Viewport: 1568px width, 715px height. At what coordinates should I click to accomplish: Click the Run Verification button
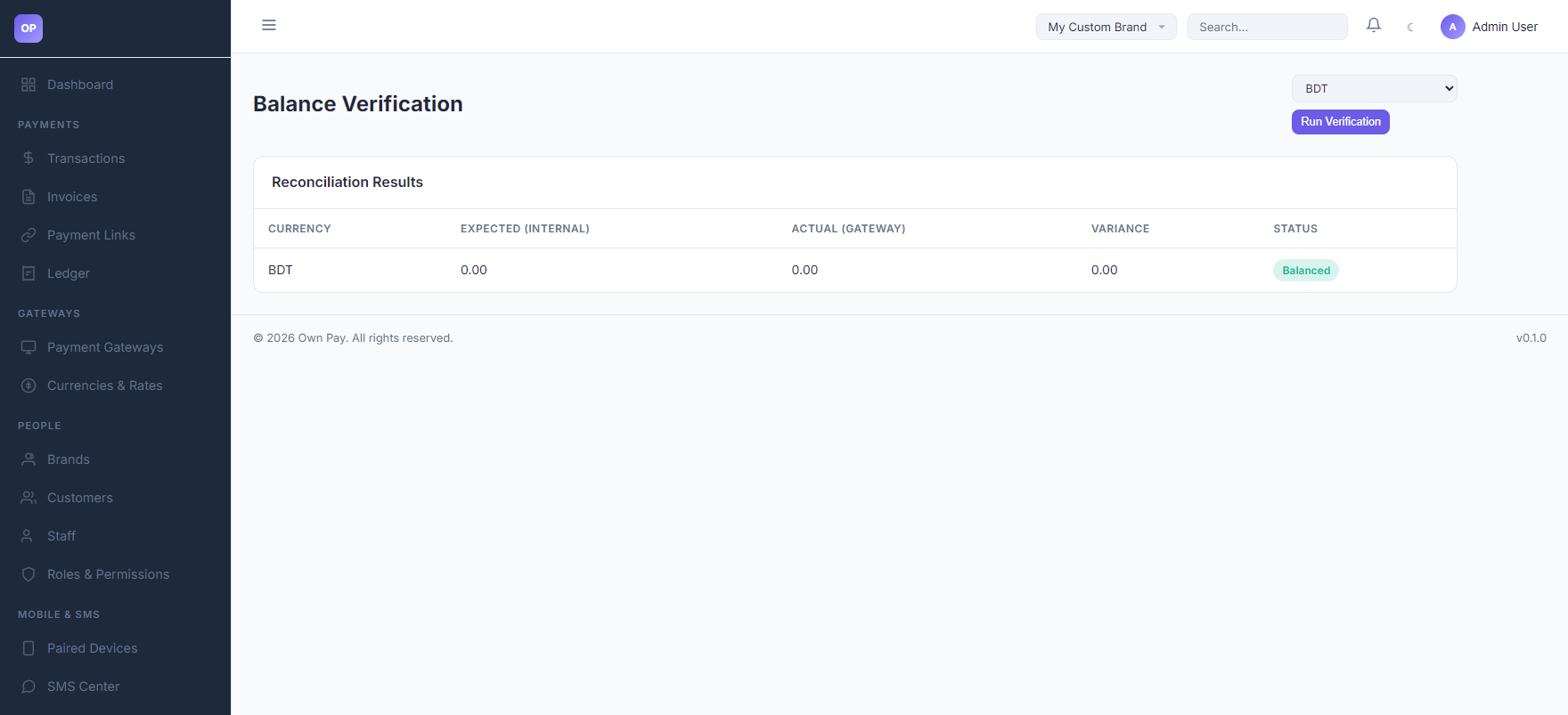coord(1340,122)
